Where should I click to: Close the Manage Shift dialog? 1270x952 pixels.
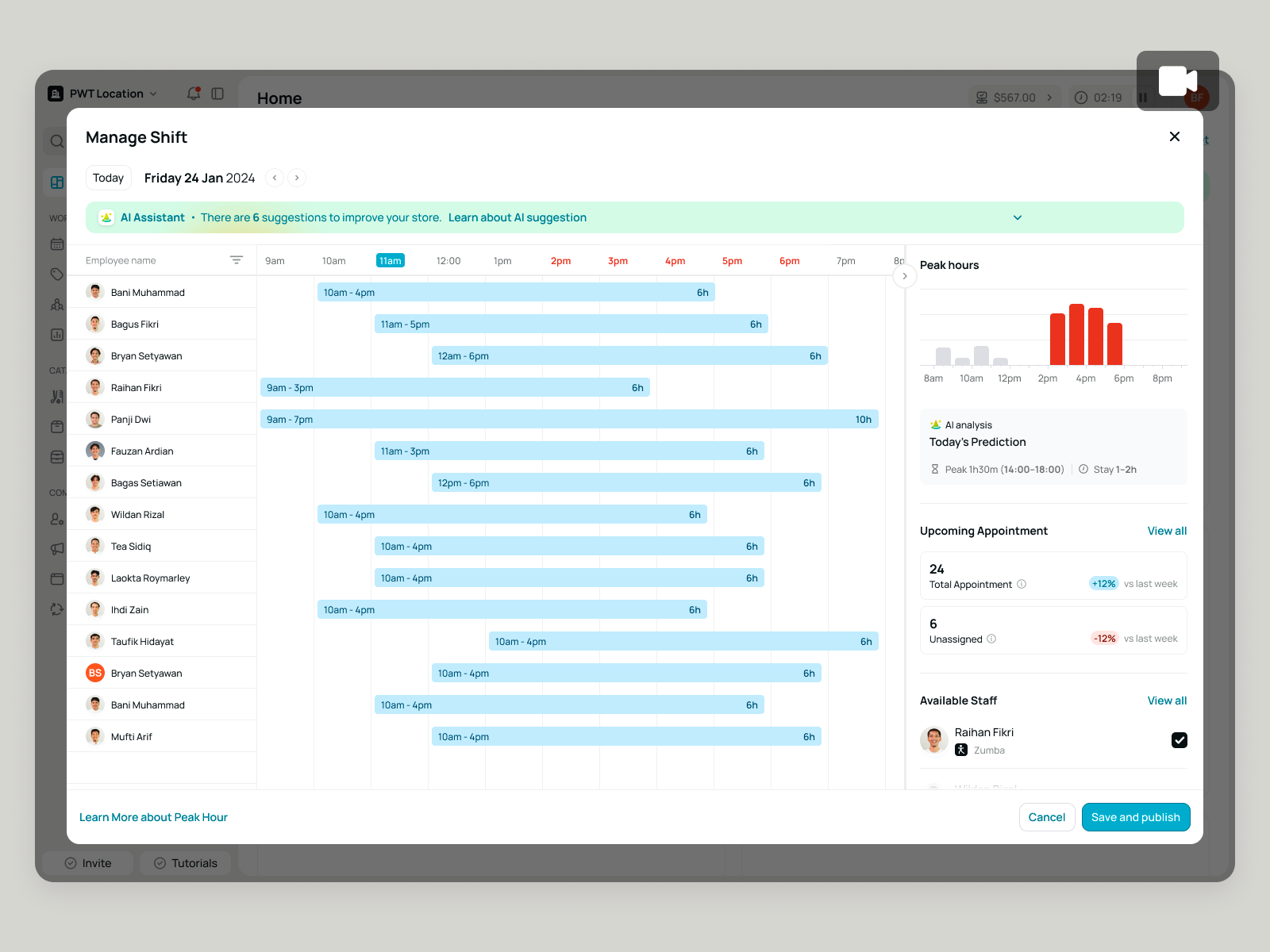click(1175, 136)
